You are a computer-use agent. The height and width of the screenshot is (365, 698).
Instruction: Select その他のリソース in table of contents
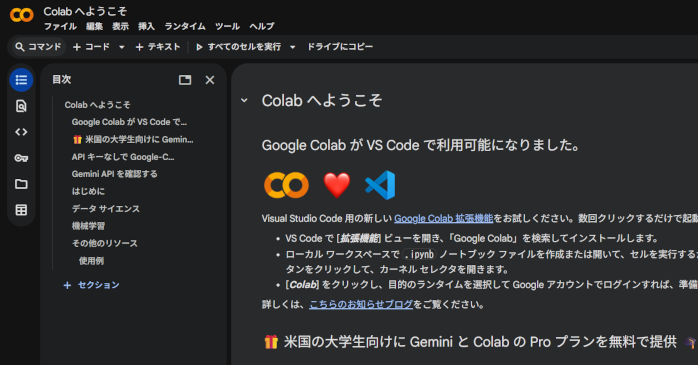(105, 243)
